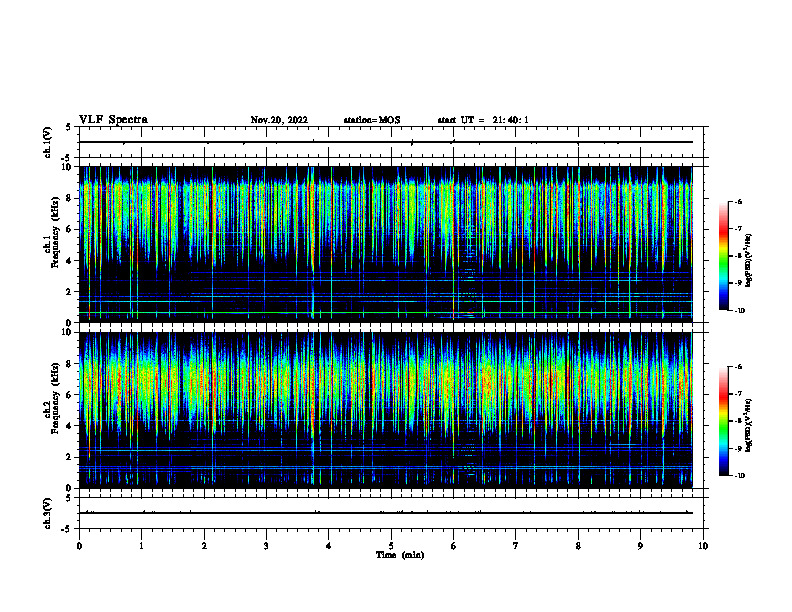Click tick label '4' on time axis
This screenshot has height=612, width=792.
pyautogui.click(x=329, y=546)
